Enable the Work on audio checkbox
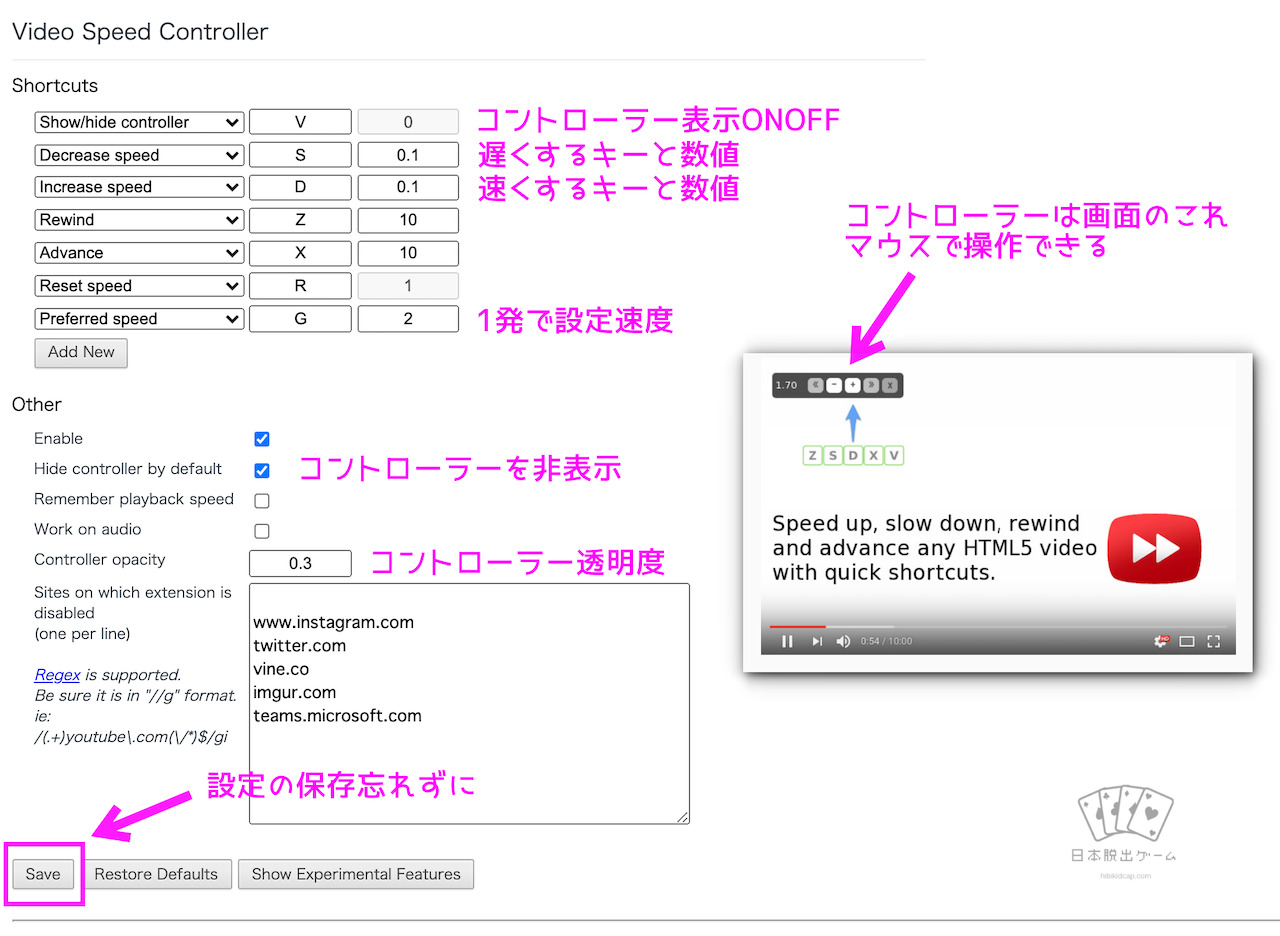Viewport: 1280px width, 936px height. tap(262, 530)
